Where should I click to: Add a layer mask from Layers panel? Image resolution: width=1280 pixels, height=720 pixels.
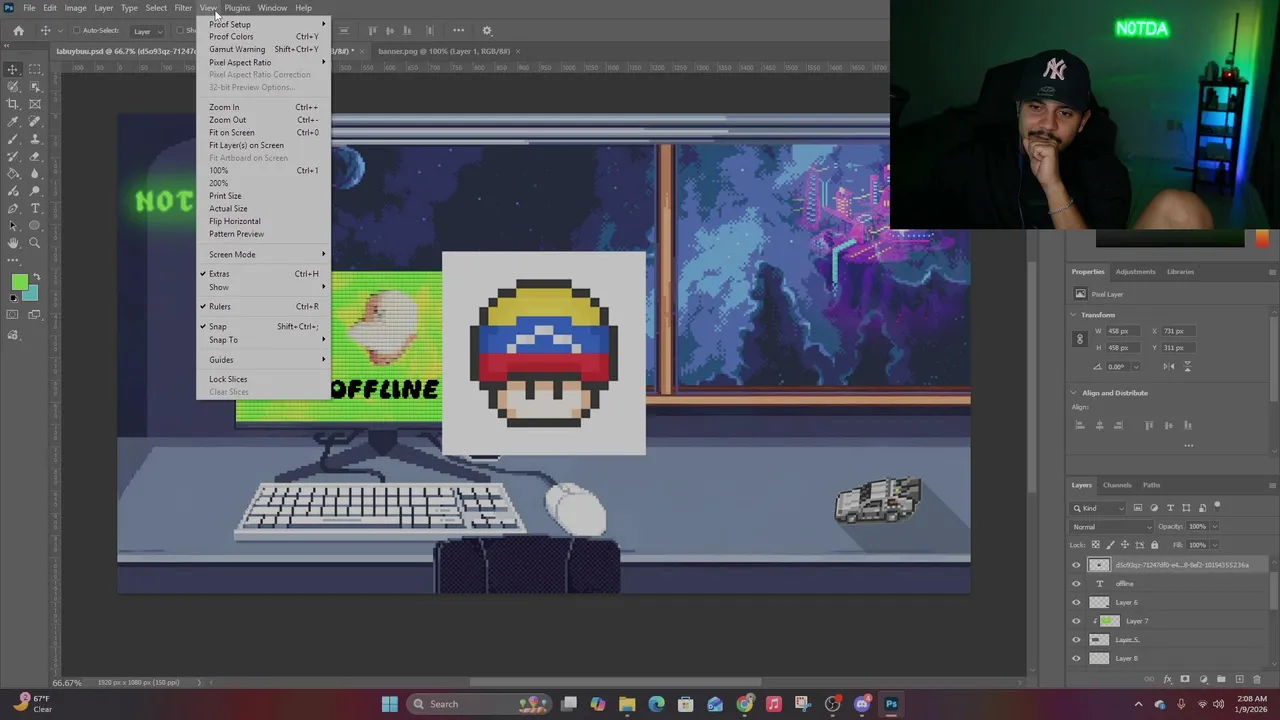pyautogui.click(x=1185, y=679)
